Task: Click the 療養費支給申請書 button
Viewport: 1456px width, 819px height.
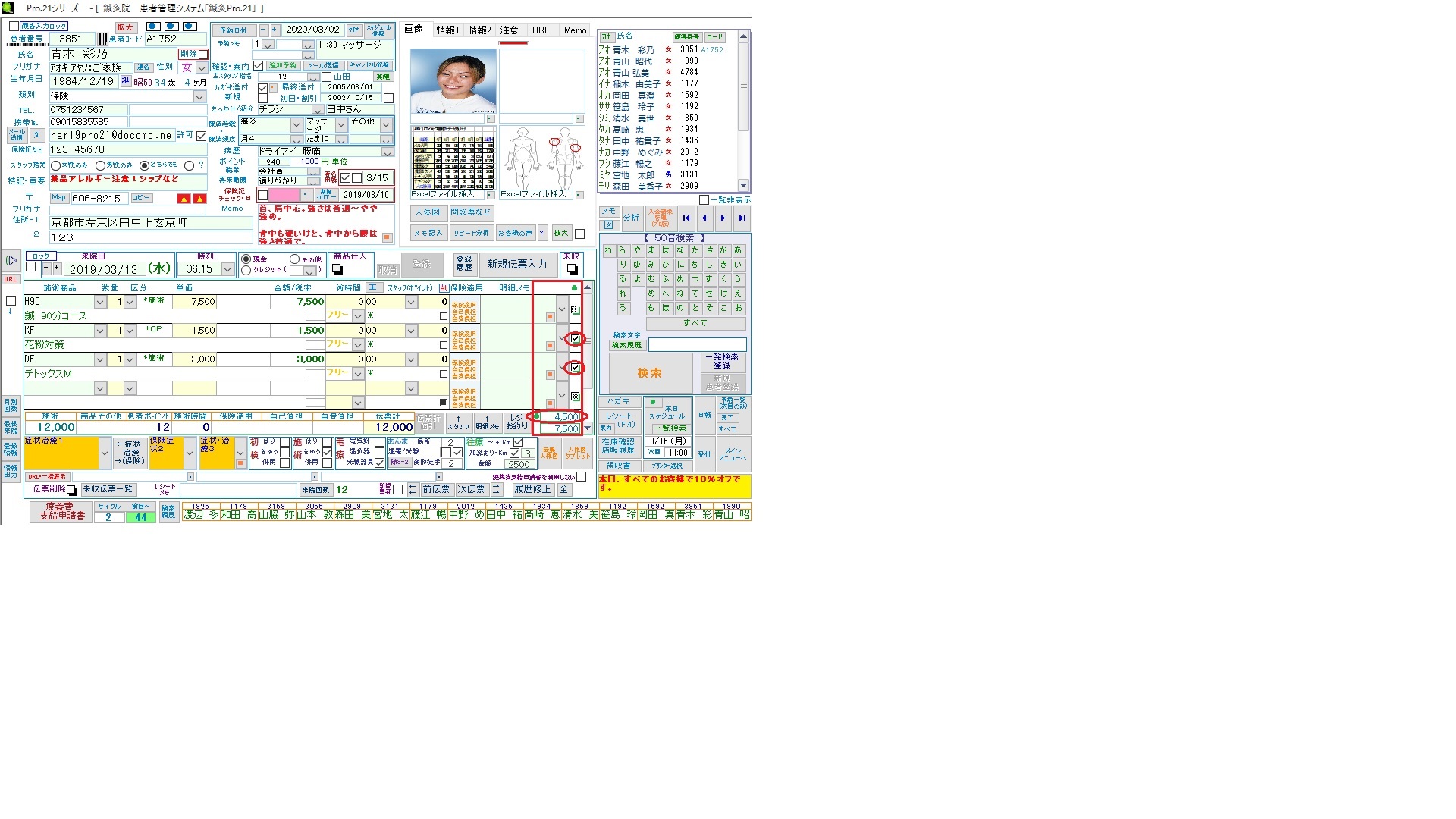Action: click(x=62, y=512)
